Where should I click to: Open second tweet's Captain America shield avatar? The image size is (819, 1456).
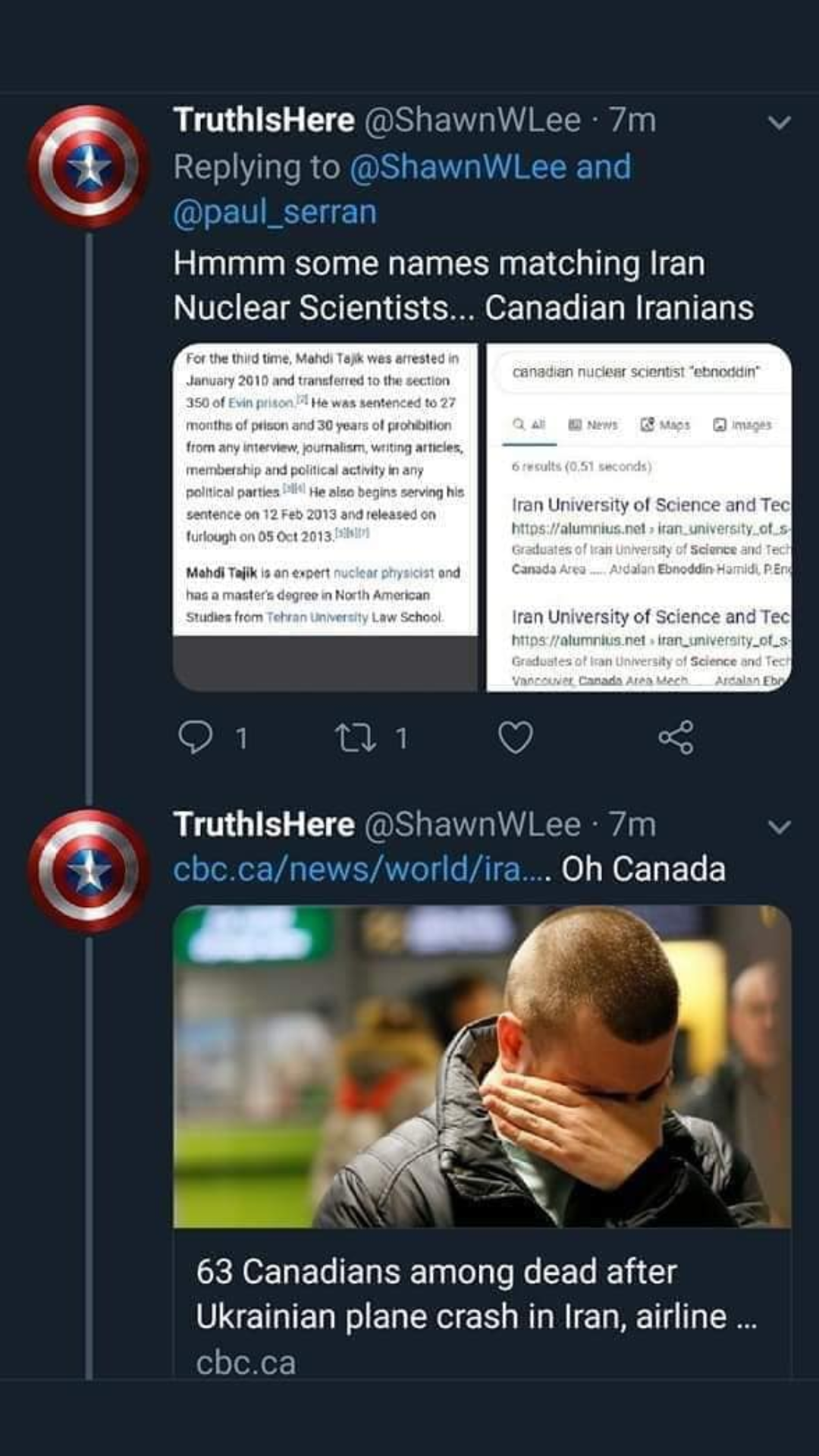coord(89,871)
